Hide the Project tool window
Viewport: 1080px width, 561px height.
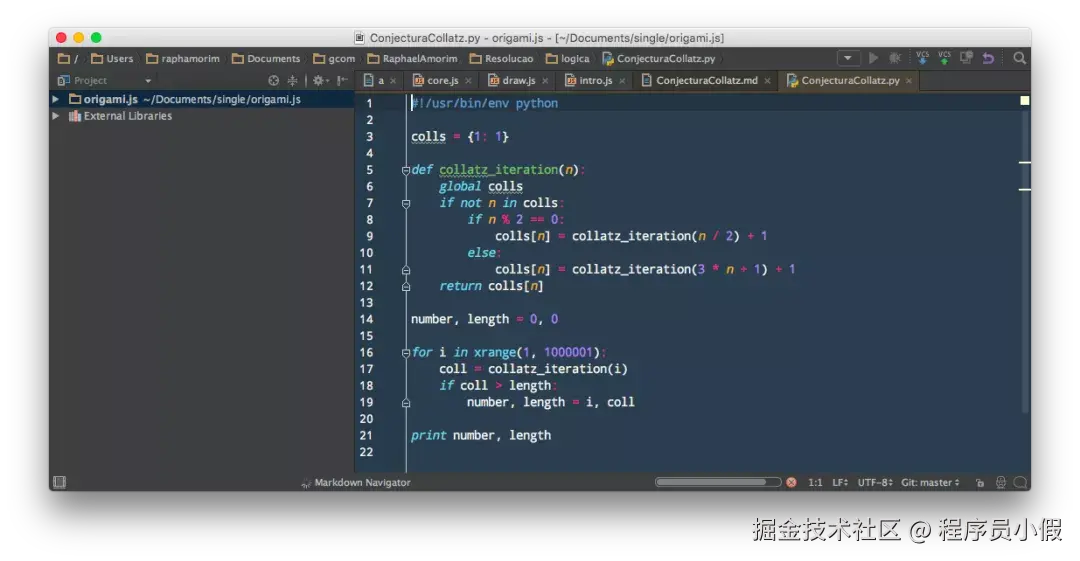[x=342, y=81]
